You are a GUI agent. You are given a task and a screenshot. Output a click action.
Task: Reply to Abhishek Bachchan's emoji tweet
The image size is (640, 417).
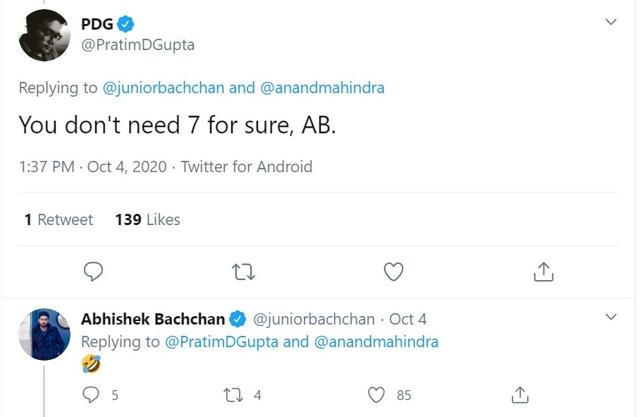click(x=91, y=395)
